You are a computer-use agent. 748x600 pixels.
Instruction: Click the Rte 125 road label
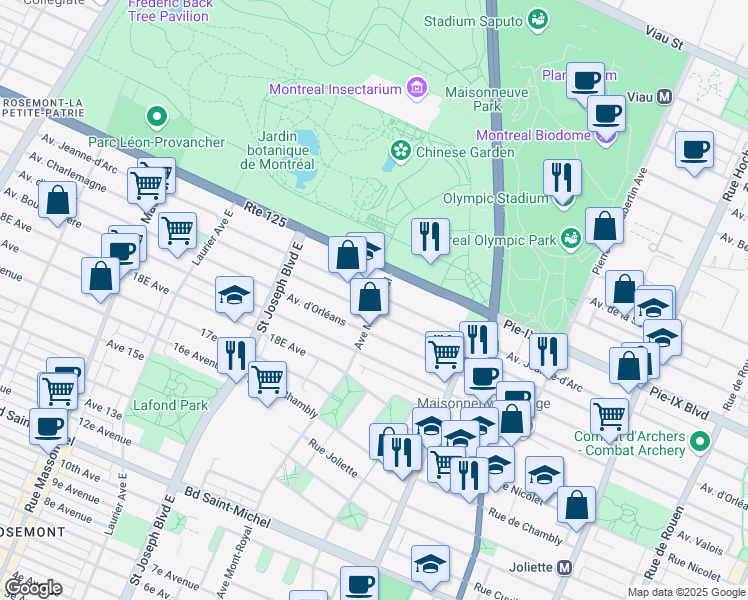point(265,214)
